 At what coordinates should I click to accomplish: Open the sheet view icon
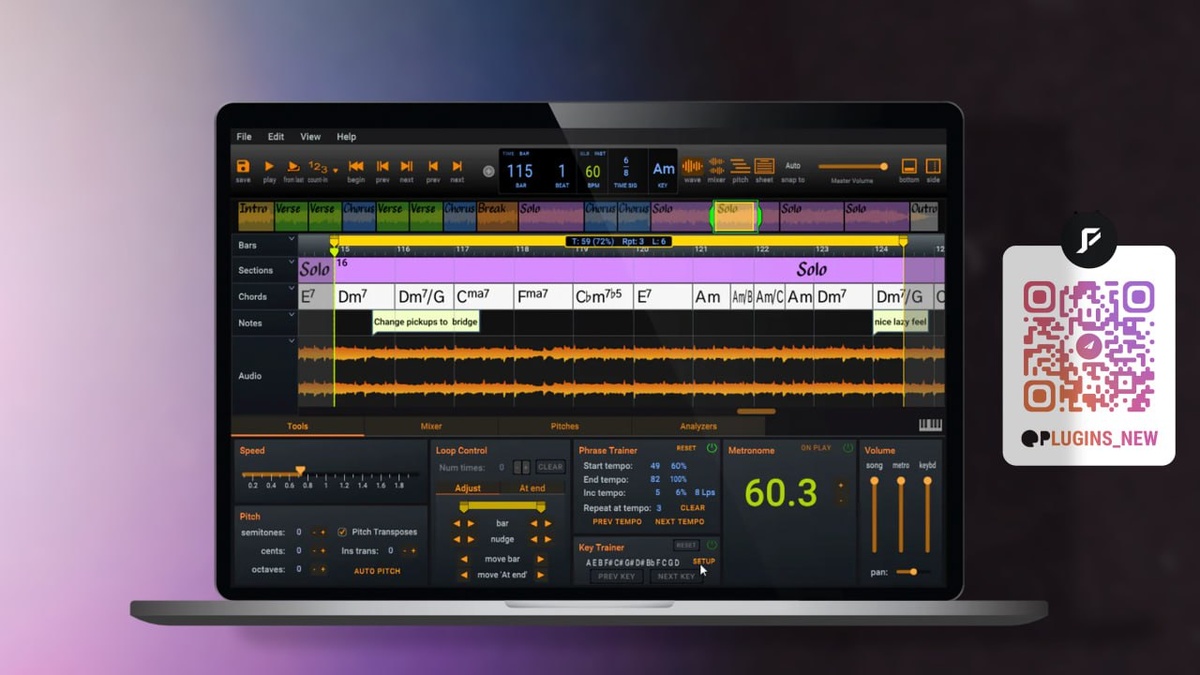[764, 166]
